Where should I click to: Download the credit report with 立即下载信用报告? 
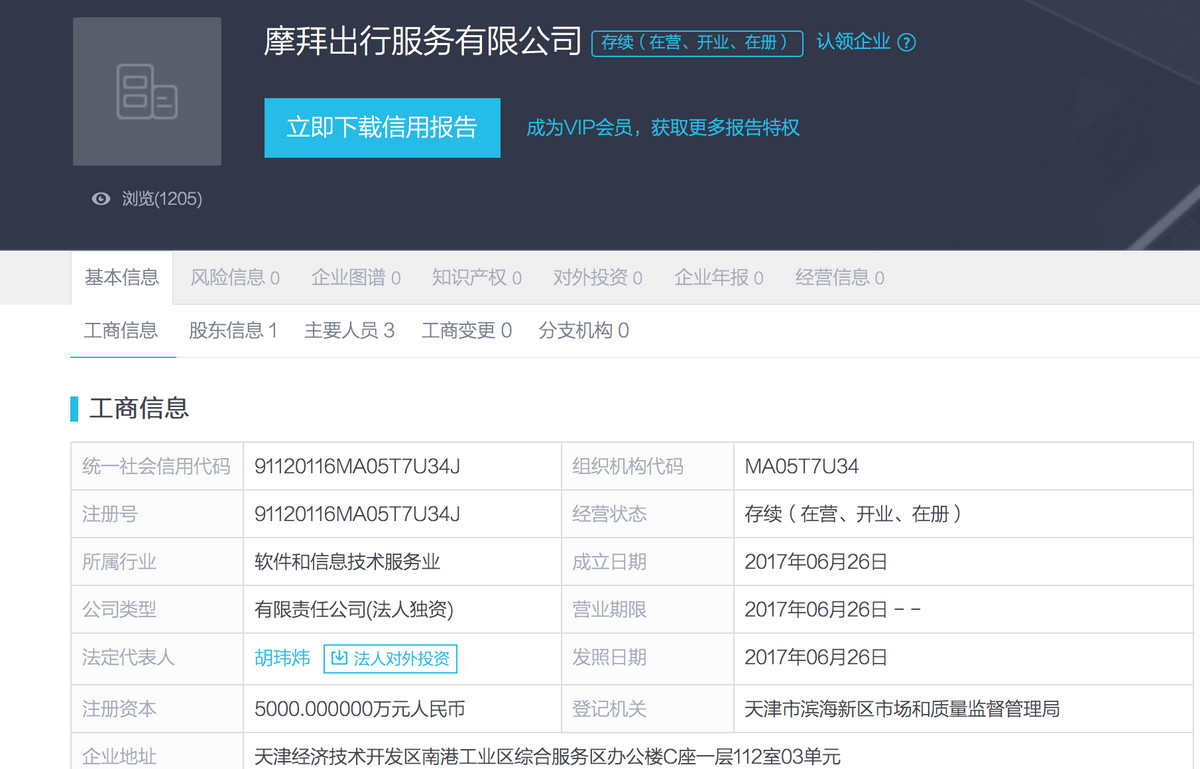(x=382, y=128)
